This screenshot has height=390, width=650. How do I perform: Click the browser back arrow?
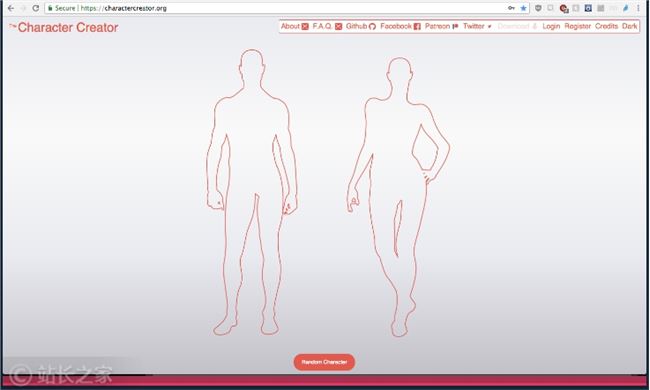pyautogui.click(x=11, y=8)
